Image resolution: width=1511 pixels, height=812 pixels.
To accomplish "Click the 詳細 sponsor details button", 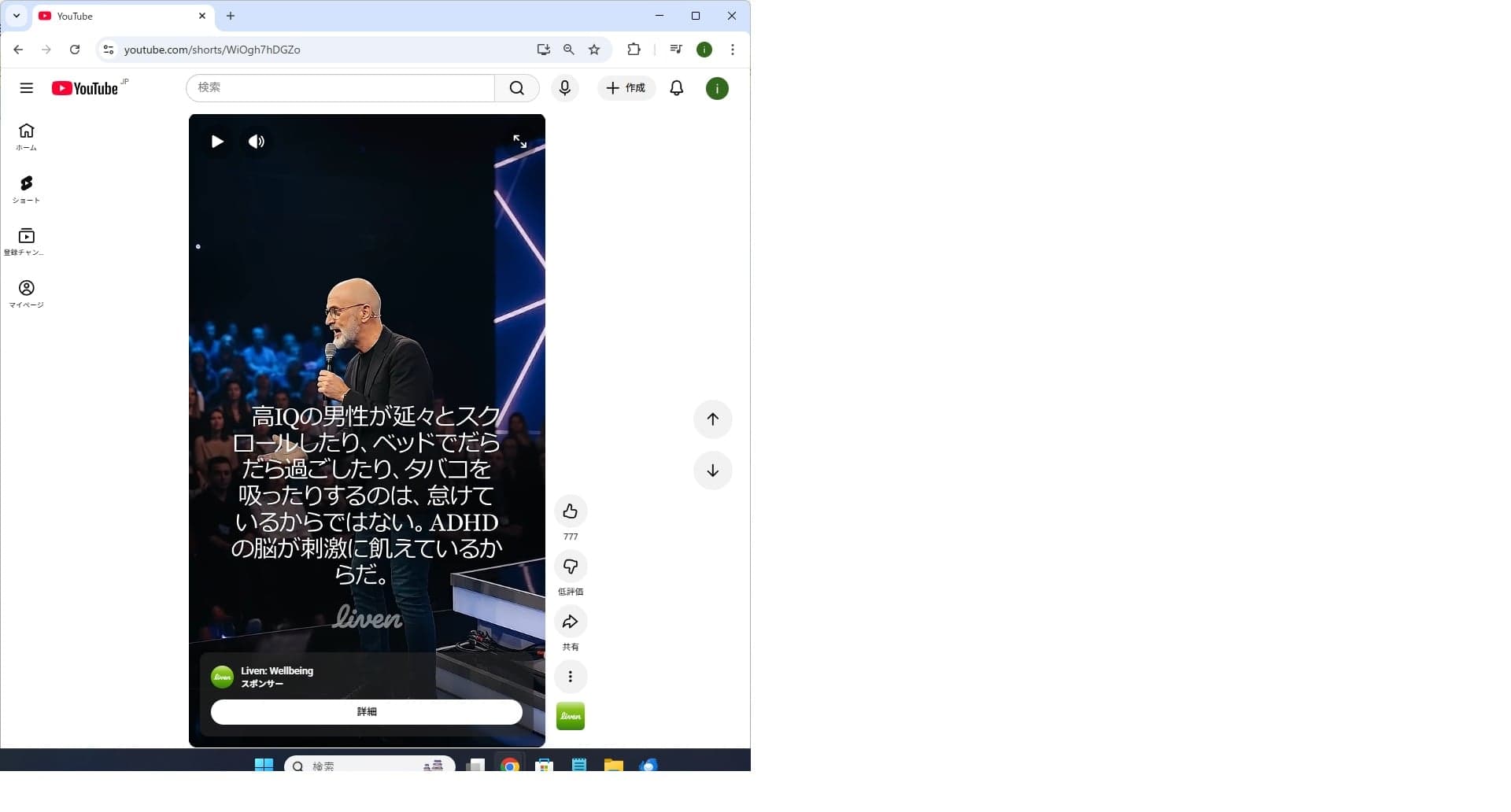I will 367,711.
